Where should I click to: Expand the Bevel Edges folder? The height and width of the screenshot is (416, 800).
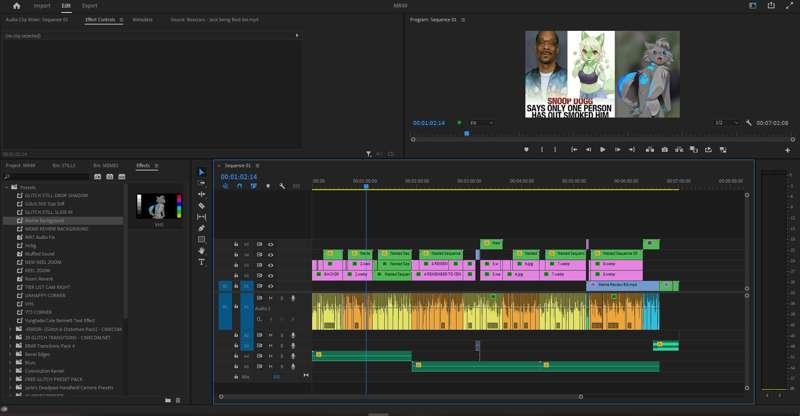(11, 354)
